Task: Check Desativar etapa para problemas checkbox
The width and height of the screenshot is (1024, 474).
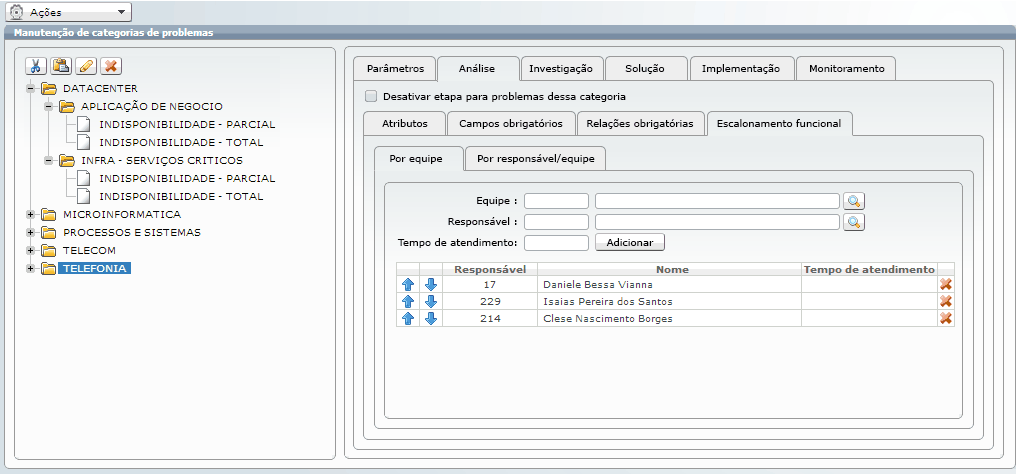Action: pyautogui.click(x=372, y=97)
